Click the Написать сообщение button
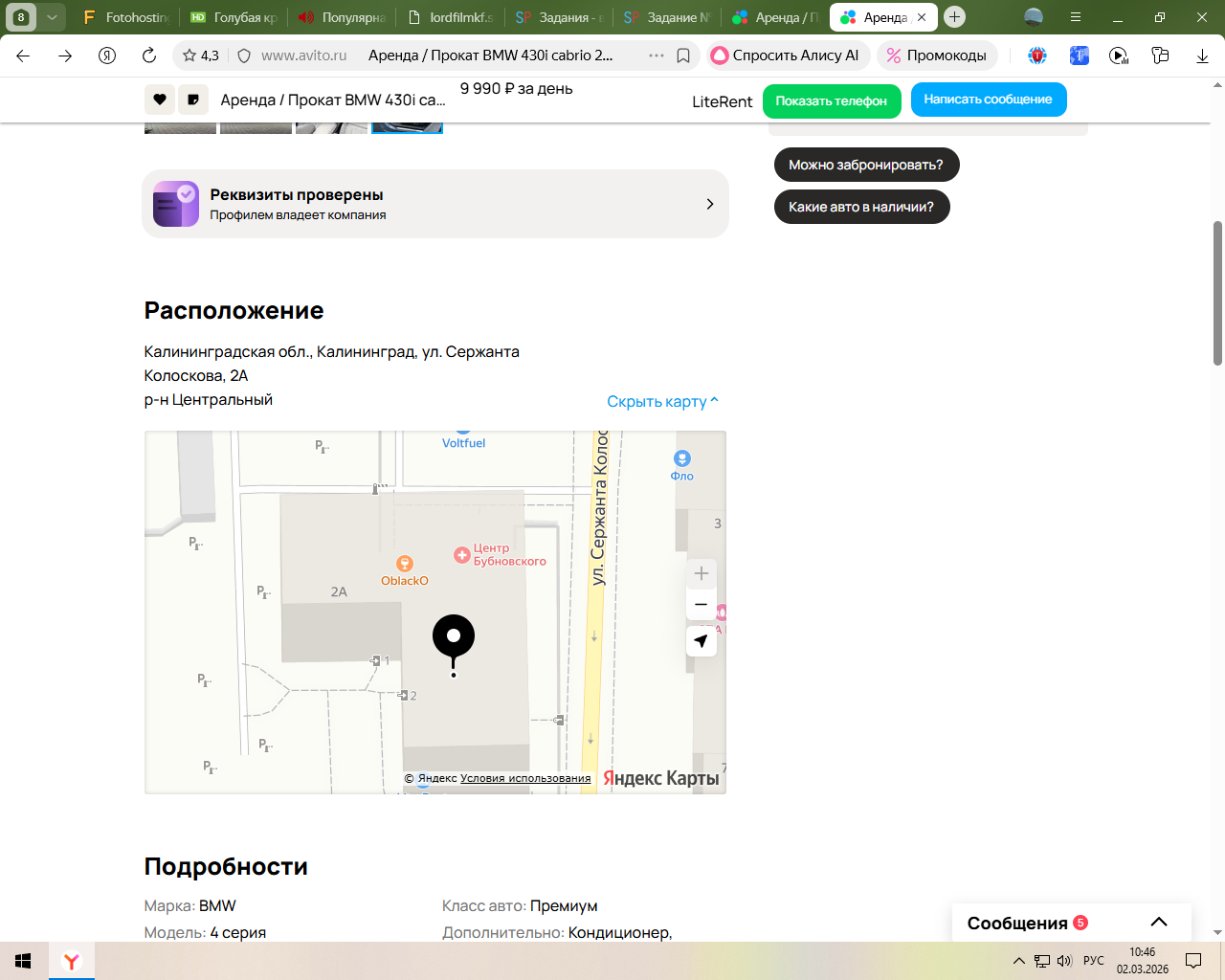The width and height of the screenshot is (1225, 980). click(x=989, y=100)
